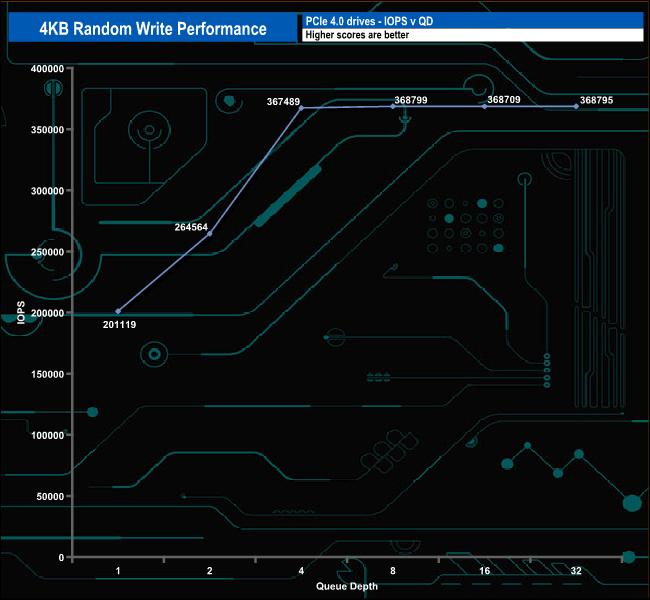This screenshot has width=650, height=600.
Task: Click the data point labeled 264564
Action: 210,234
